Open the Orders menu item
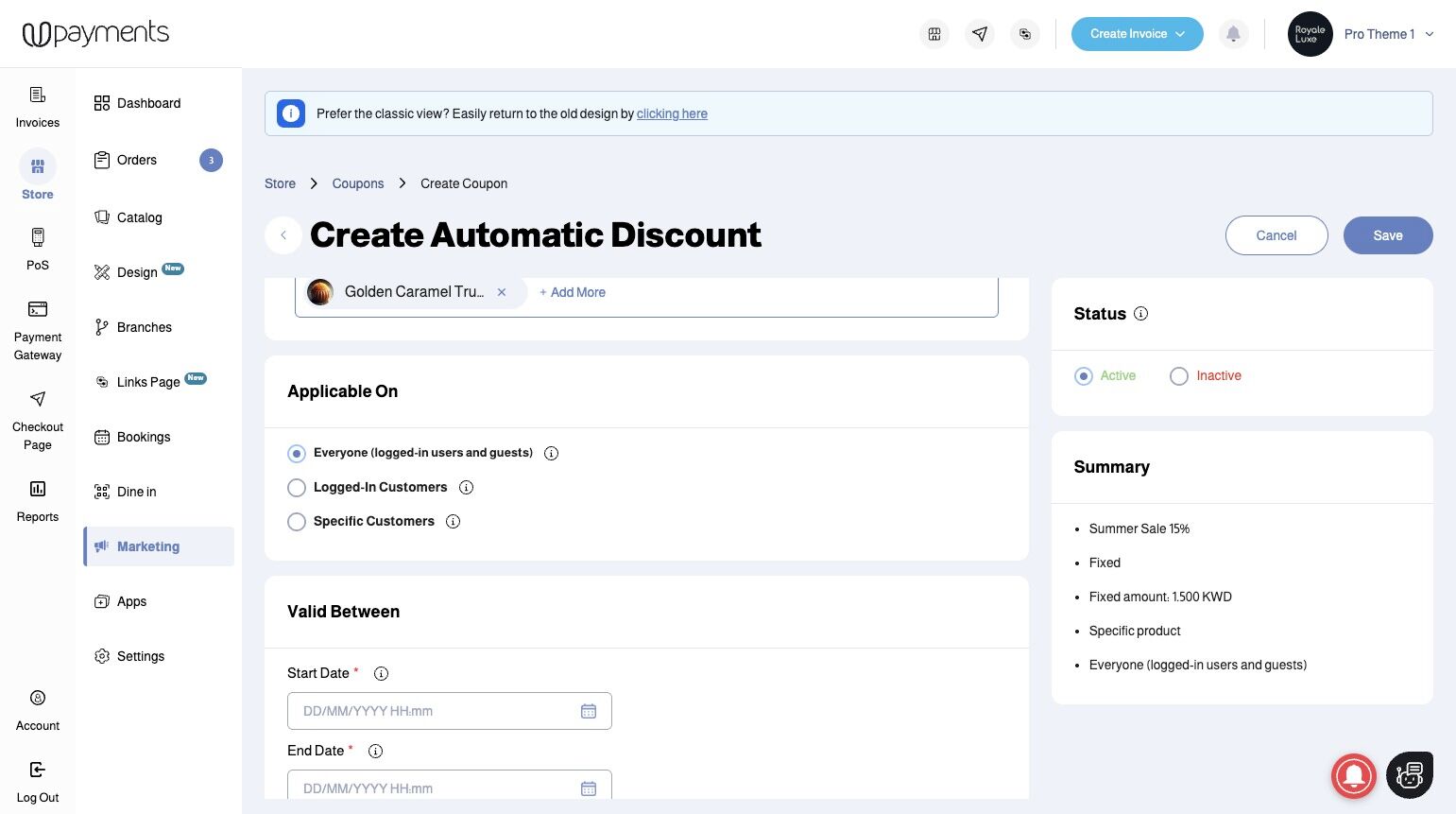The height and width of the screenshot is (814, 1456). pyautogui.click(x=137, y=161)
